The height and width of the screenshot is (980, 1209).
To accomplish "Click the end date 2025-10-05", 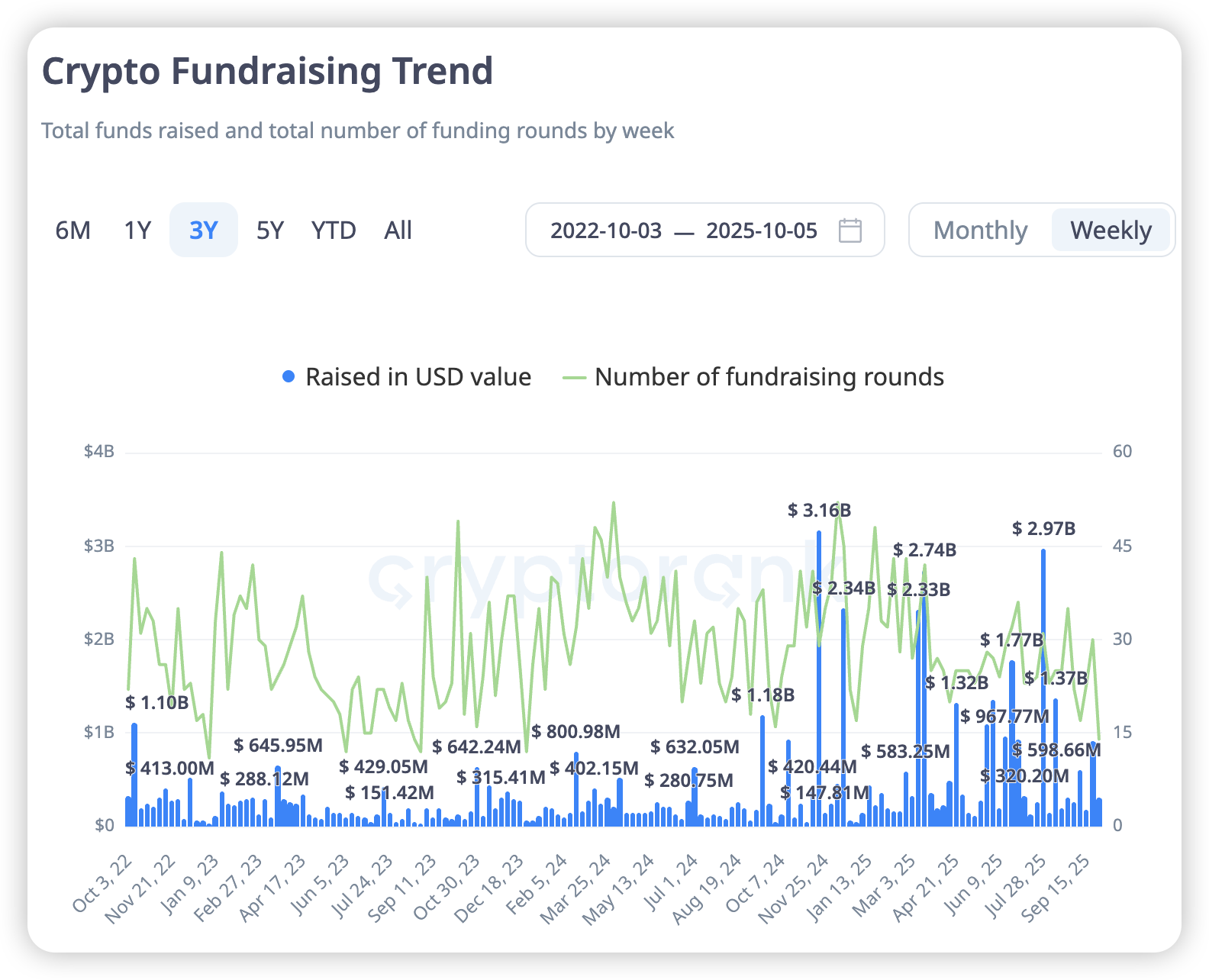I will click(x=762, y=230).
